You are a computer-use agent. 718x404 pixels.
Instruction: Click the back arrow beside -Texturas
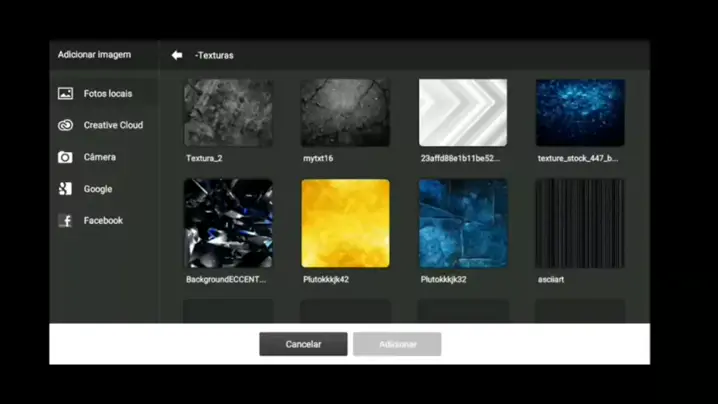click(x=177, y=55)
